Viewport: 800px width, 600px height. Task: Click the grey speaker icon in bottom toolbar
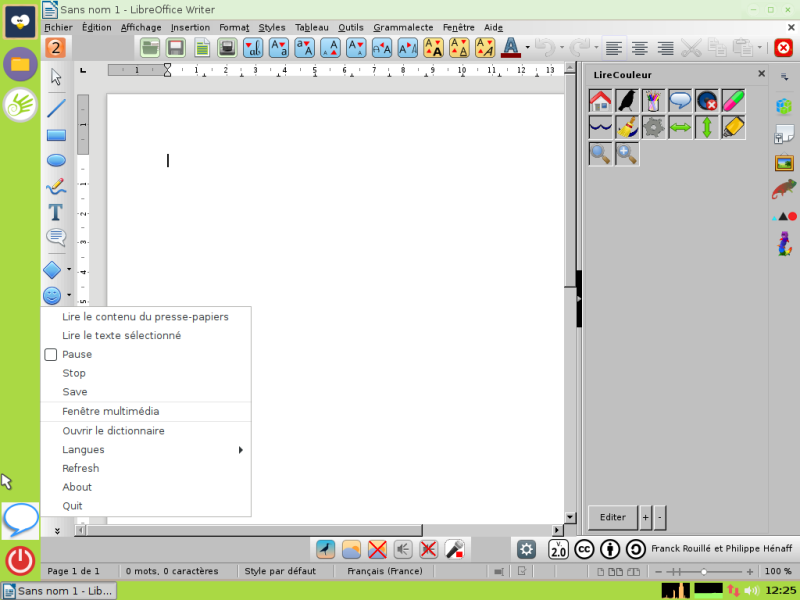403,549
